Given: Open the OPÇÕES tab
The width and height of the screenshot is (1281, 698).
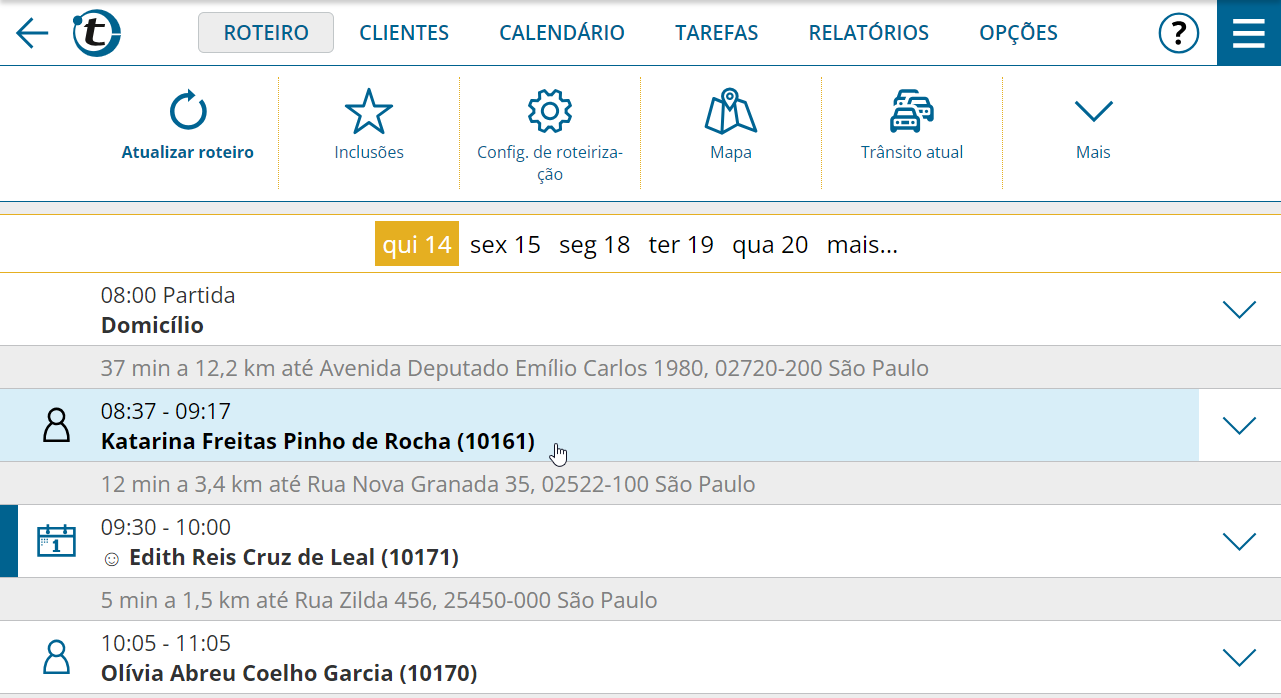Looking at the screenshot, I should [1018, 33].
